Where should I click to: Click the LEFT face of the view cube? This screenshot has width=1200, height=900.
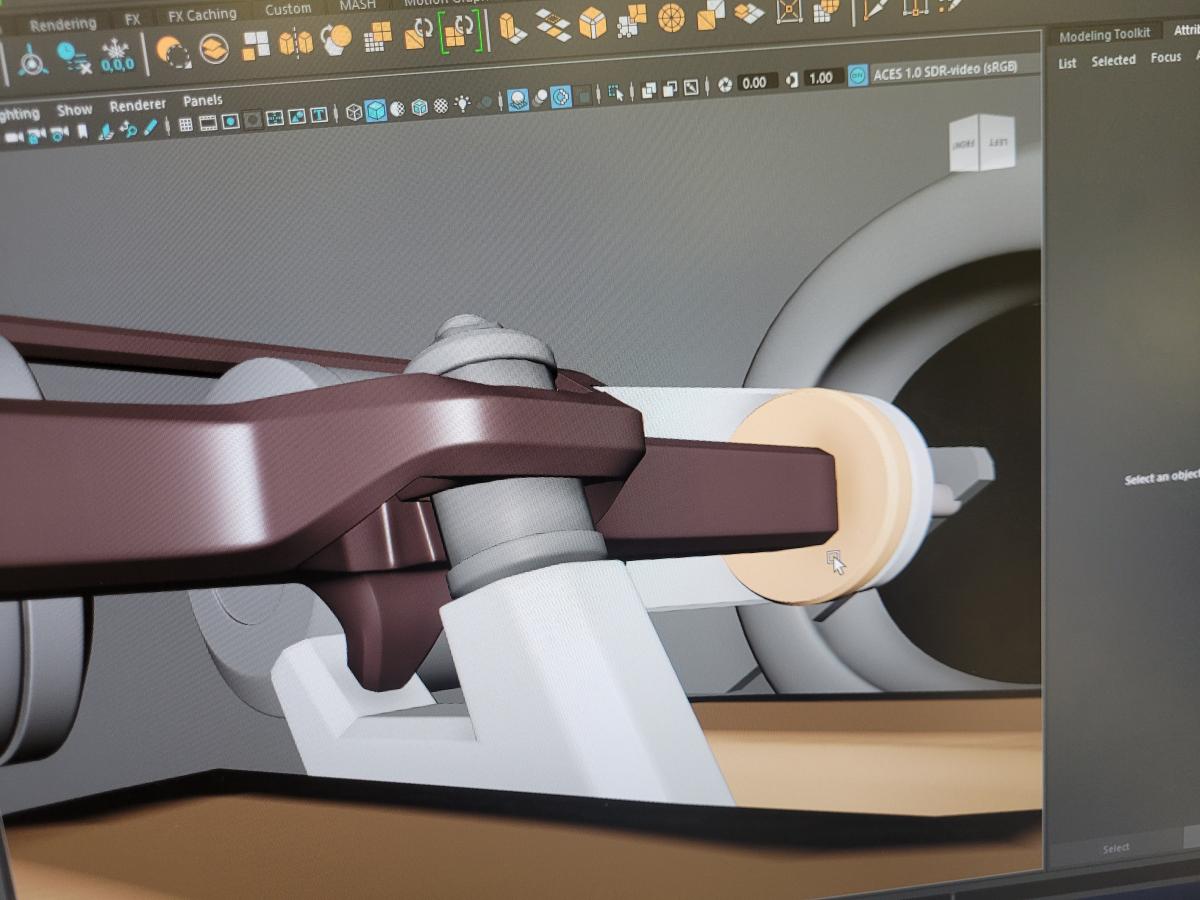(x=997, y=142)
